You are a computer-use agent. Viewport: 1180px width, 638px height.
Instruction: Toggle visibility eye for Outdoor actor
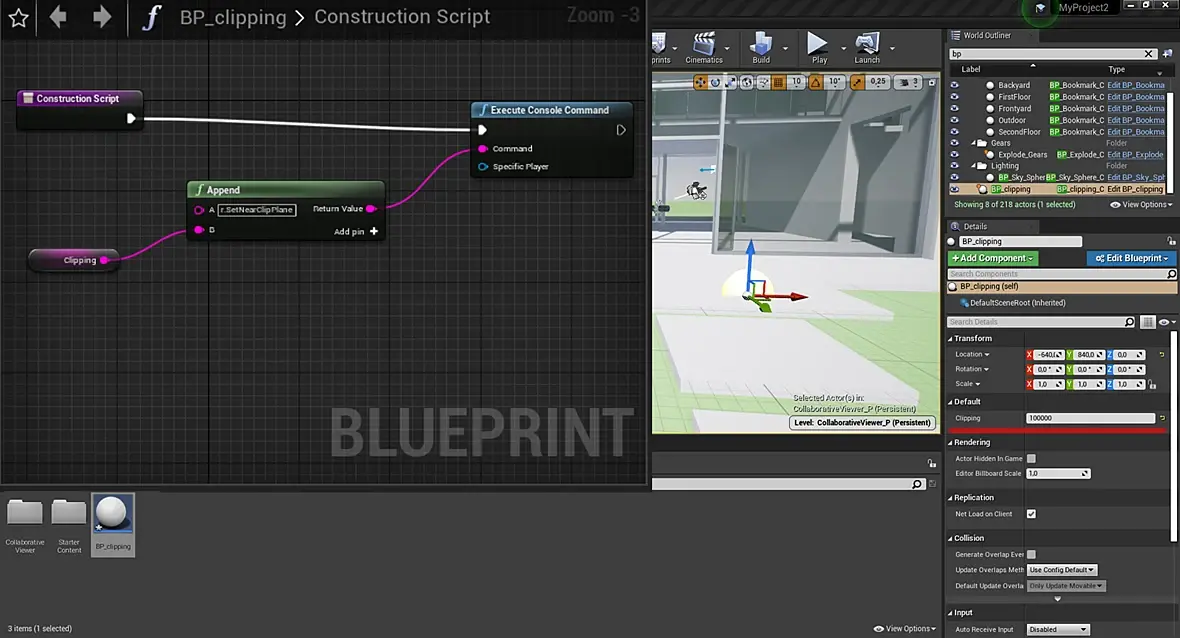click(x=954, y=120)
